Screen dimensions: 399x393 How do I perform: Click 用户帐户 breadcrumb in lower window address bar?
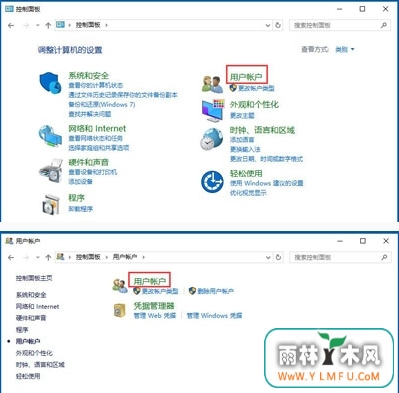click(x=125, y=257)
